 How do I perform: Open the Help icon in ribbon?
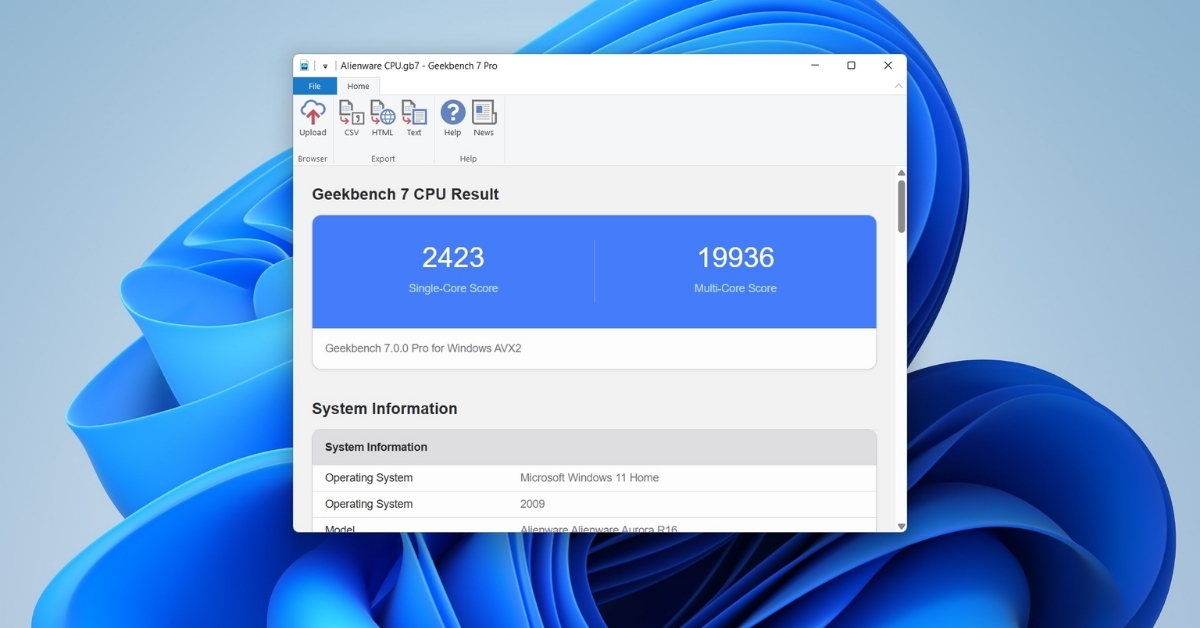[x=453, y=118]
